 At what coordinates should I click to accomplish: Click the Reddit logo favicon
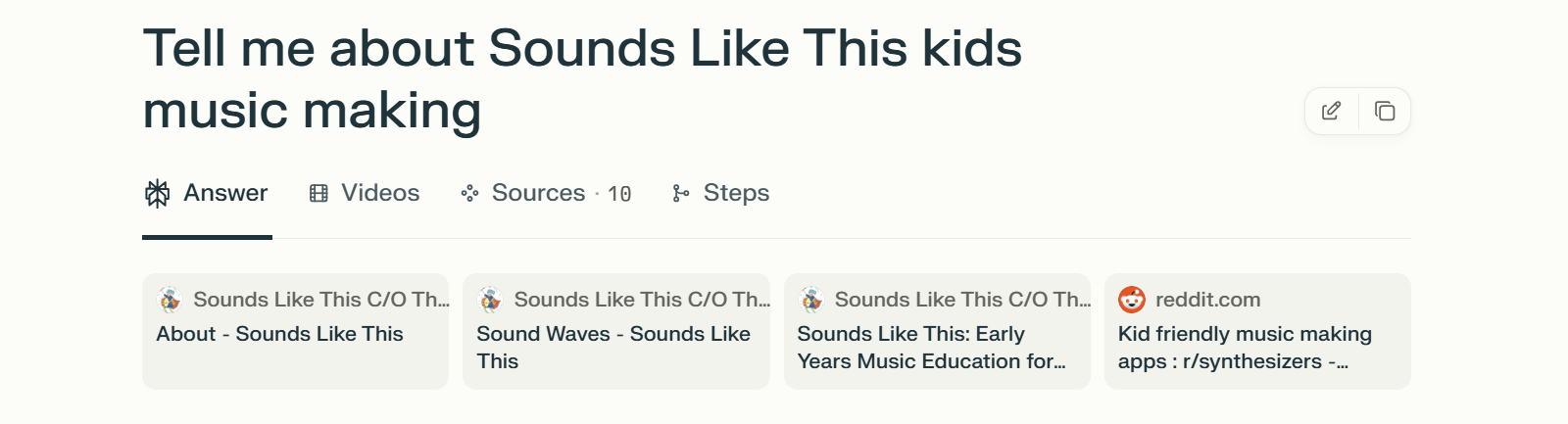click(x=1132, y=300)
